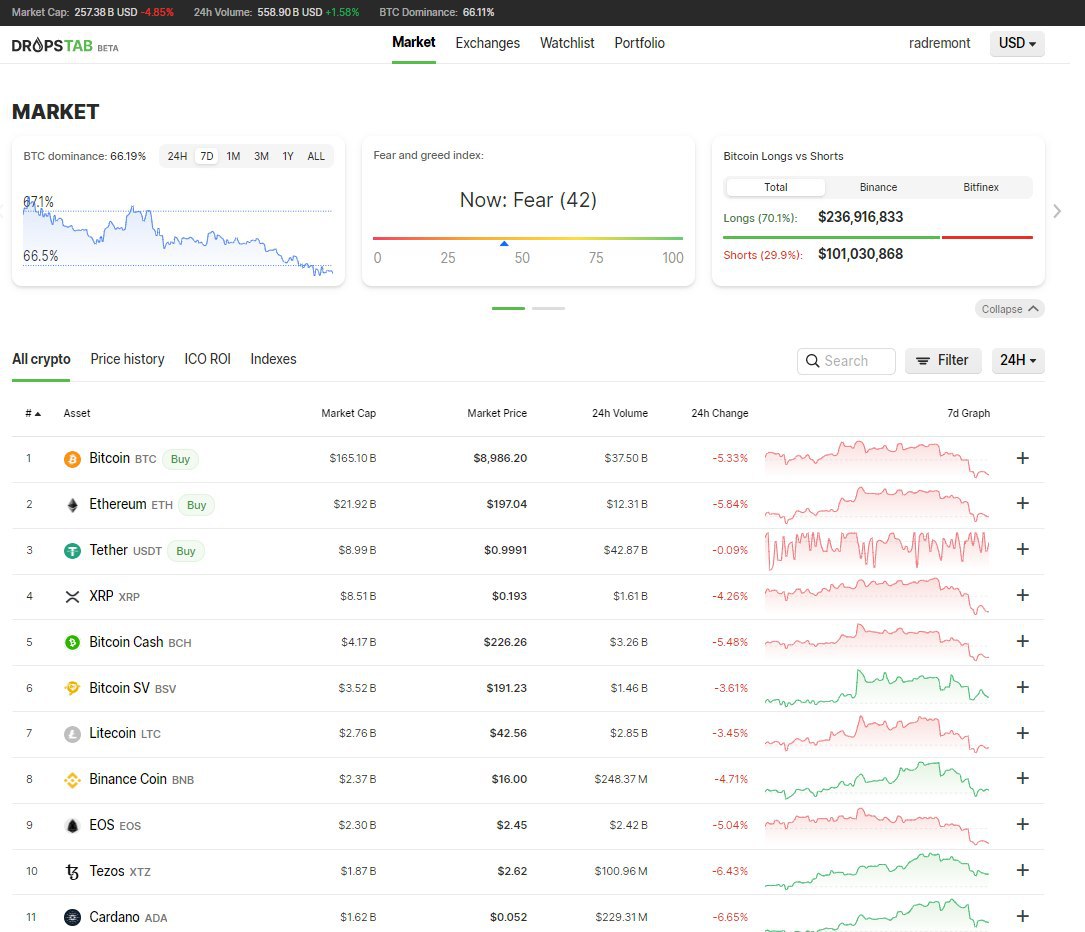1085x932 pixels.
Task: Open Tether 7d graph thumbnail
Action: pos(877,550)
